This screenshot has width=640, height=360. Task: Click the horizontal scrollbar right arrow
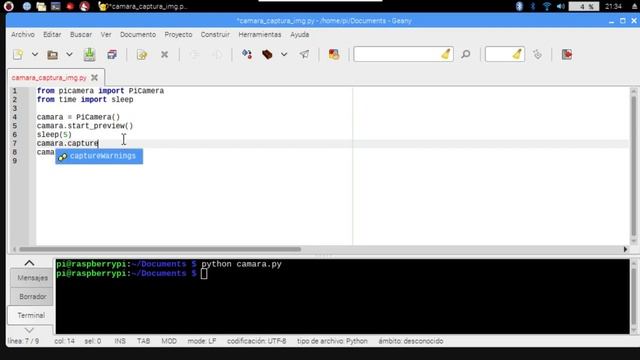(x=625, y=249)
